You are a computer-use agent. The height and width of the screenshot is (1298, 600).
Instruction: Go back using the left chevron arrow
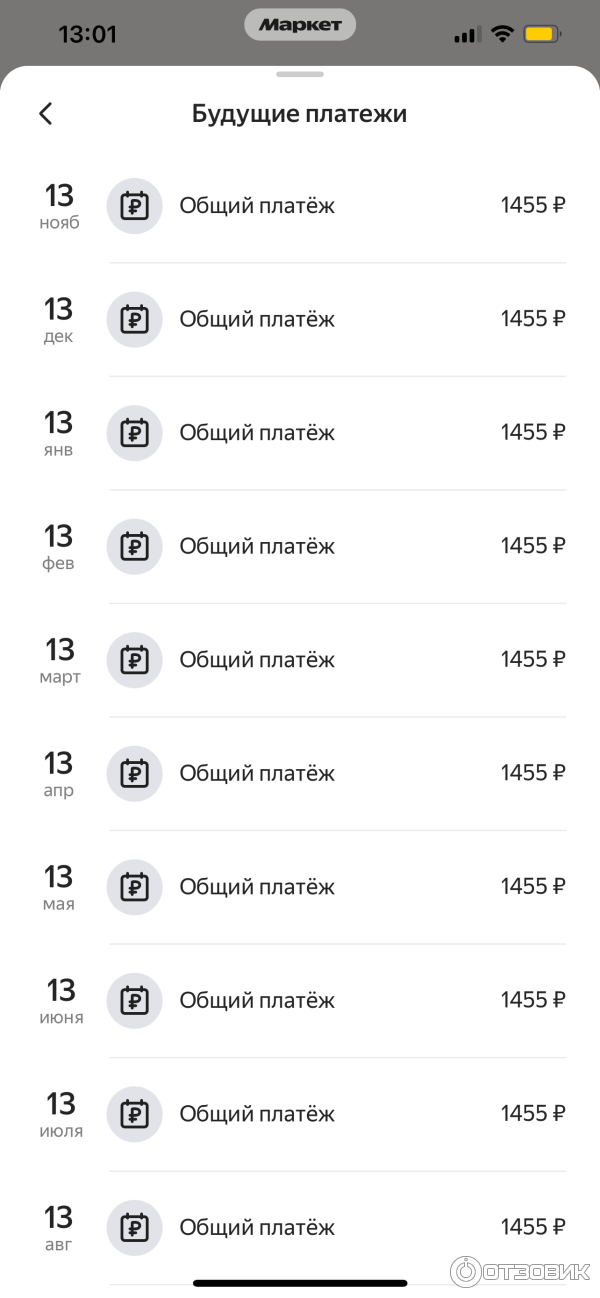(45, 113)
